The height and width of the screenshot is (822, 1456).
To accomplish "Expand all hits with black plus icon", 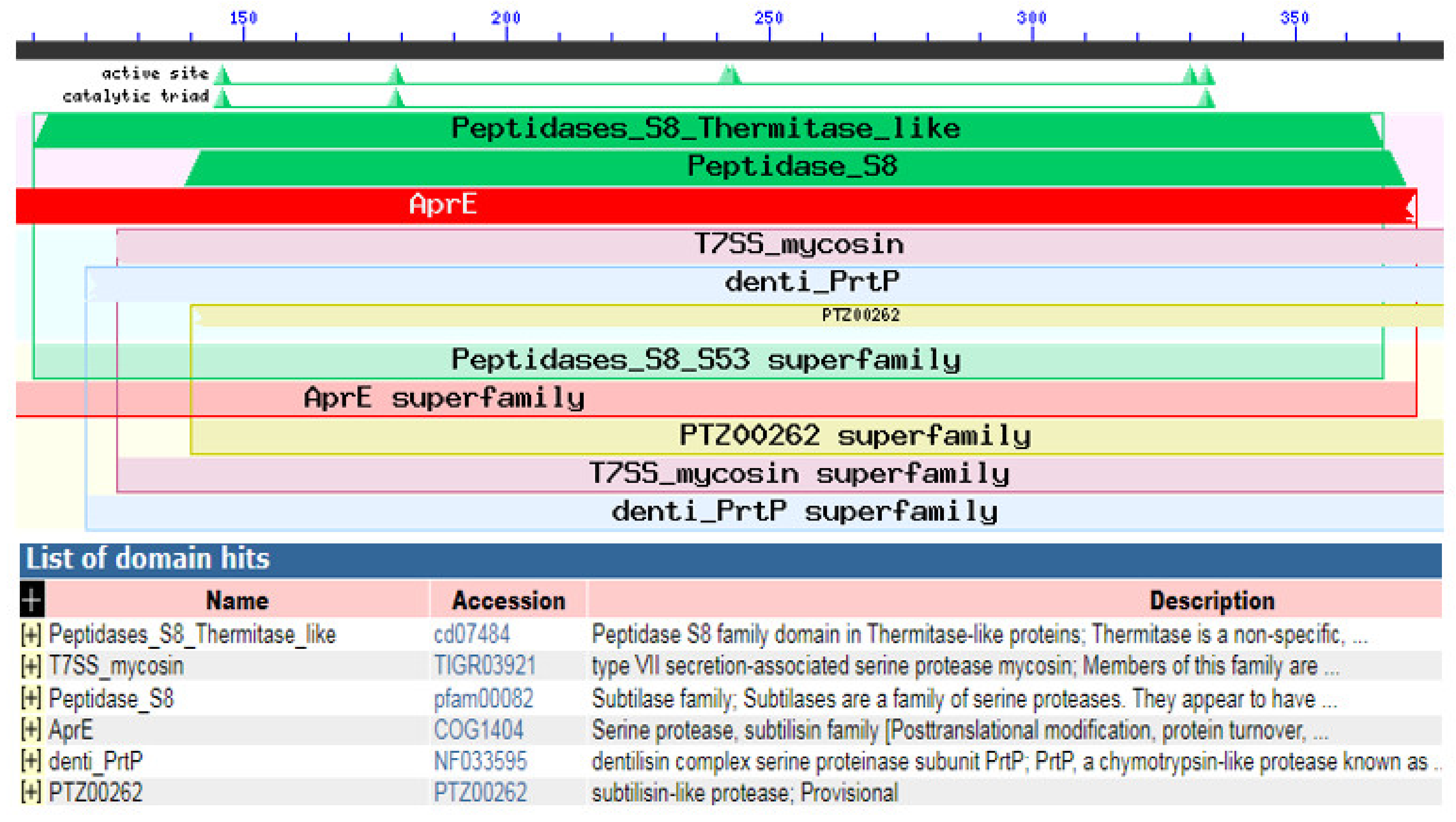I will [32, 599].
